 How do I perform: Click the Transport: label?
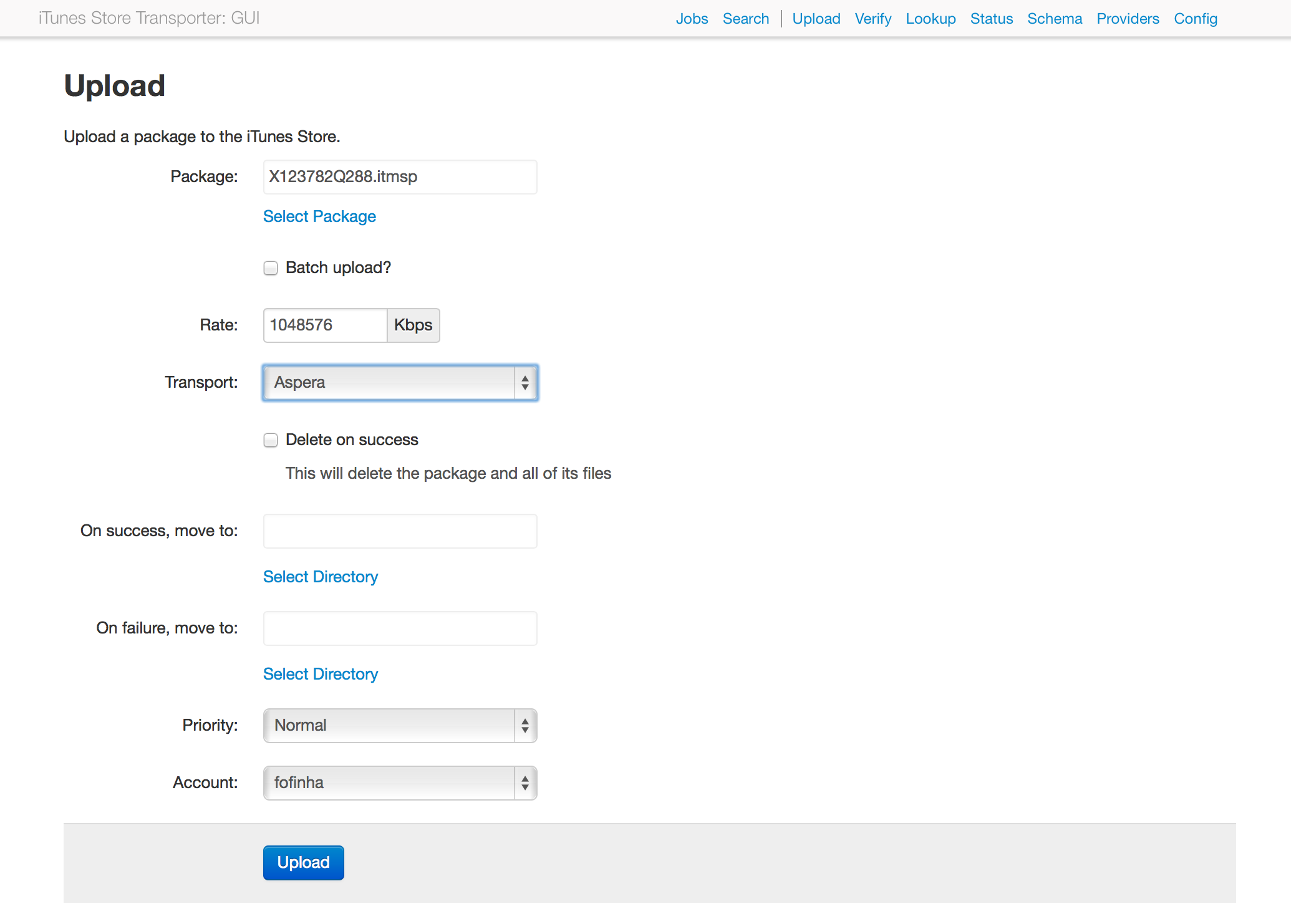coord(201,383)
